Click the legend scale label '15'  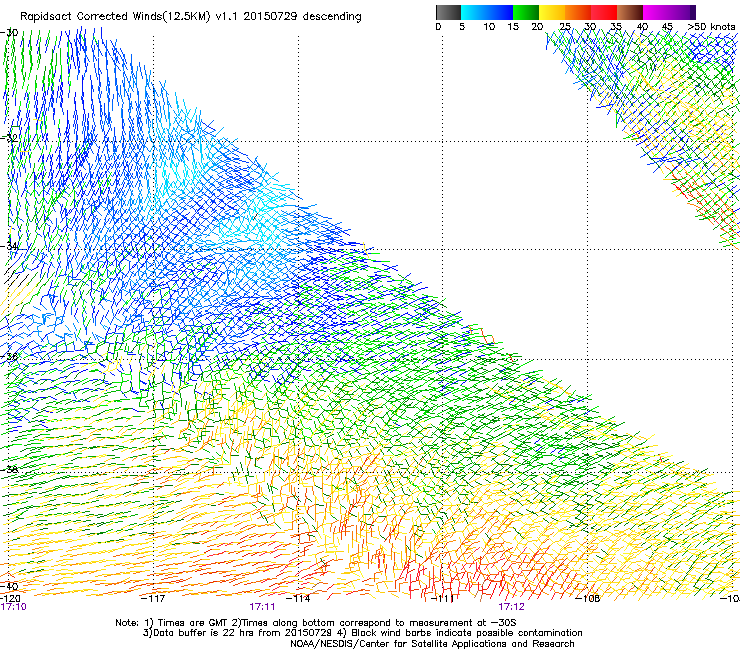click(x=513, y=27)
